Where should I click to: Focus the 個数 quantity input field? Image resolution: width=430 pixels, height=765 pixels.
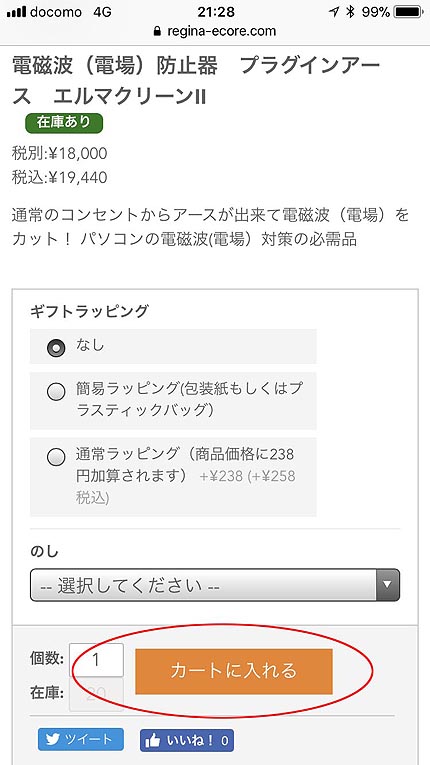click(x=97, y=660)
